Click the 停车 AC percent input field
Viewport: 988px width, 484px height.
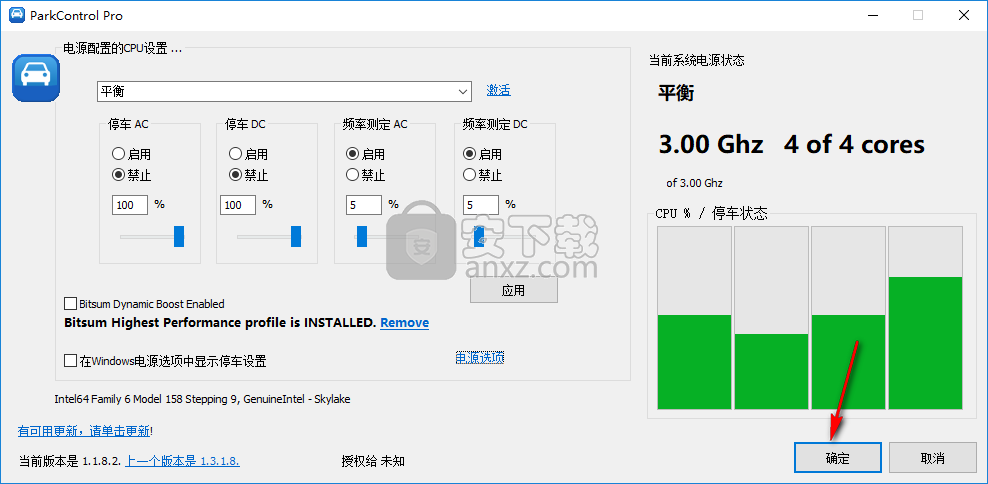130,205
